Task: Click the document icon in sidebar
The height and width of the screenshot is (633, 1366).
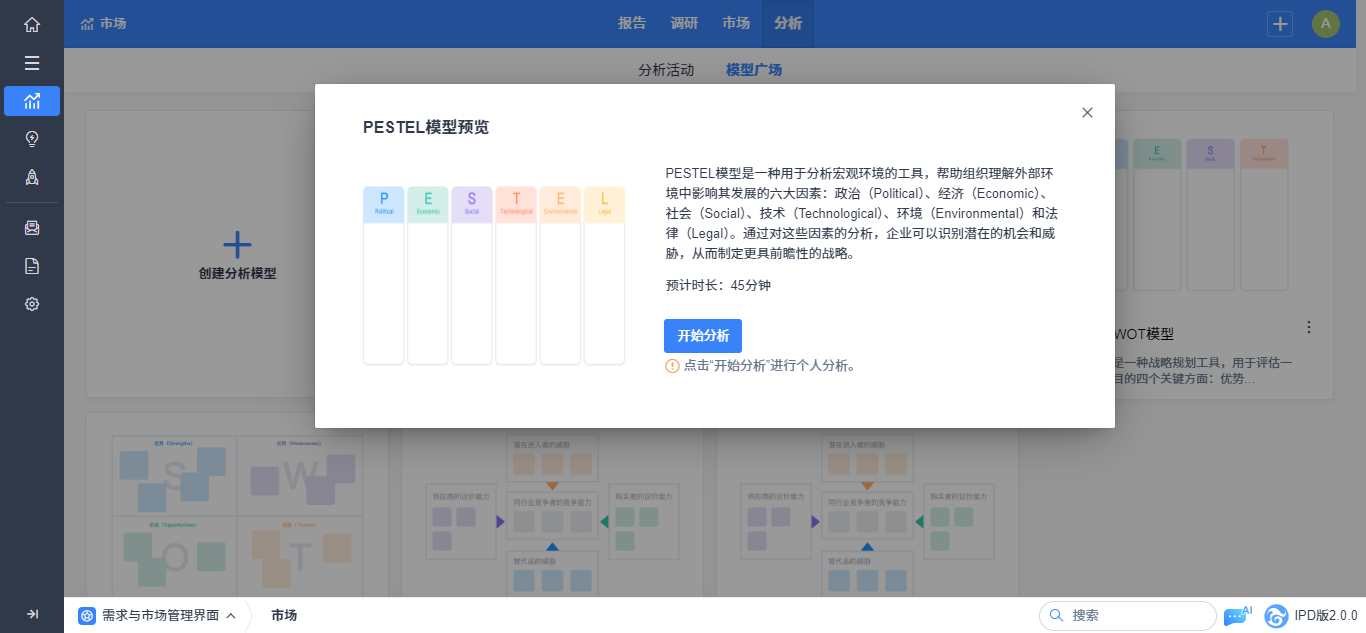Action: point(32,266)
